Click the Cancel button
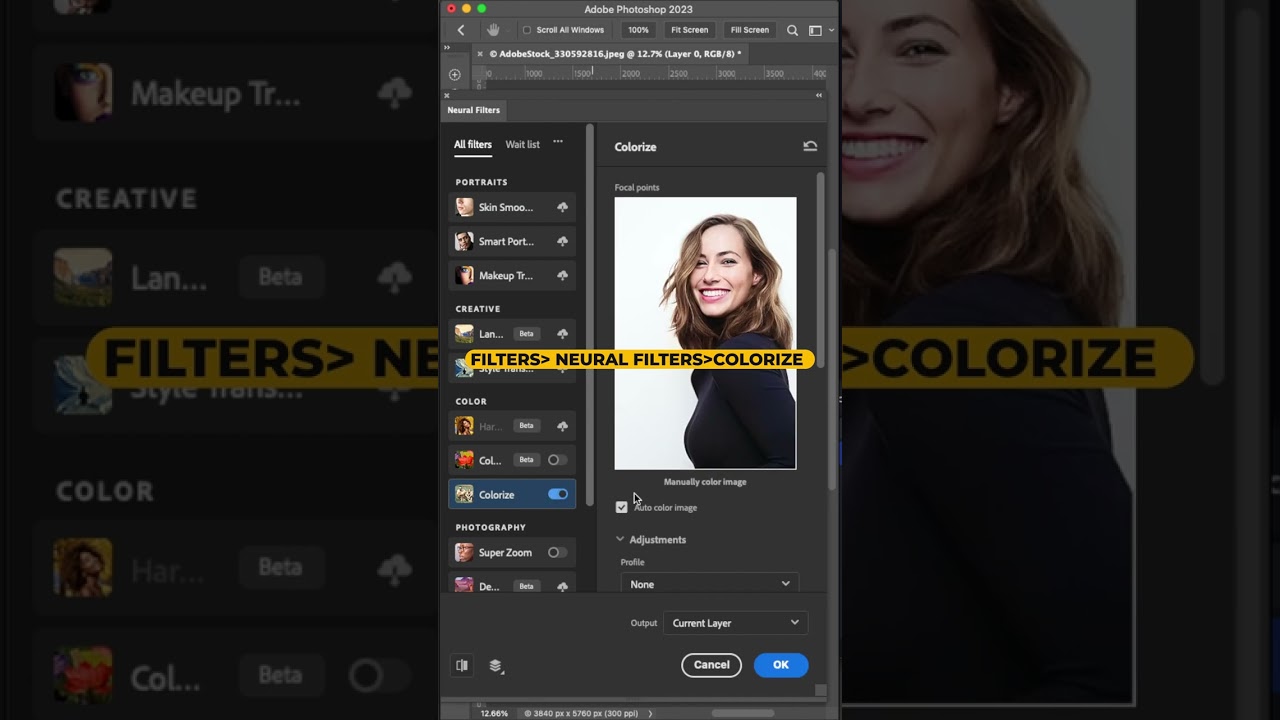The image size is (1280, 720). click(711, 665)
